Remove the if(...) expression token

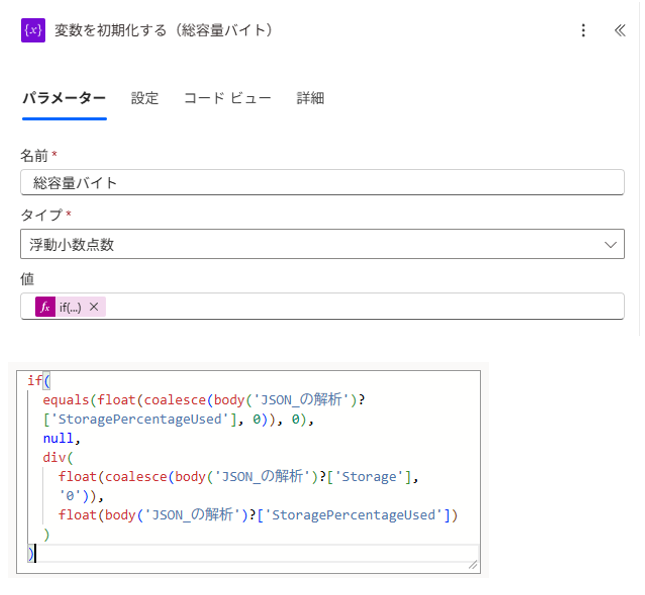pos(94,307)
